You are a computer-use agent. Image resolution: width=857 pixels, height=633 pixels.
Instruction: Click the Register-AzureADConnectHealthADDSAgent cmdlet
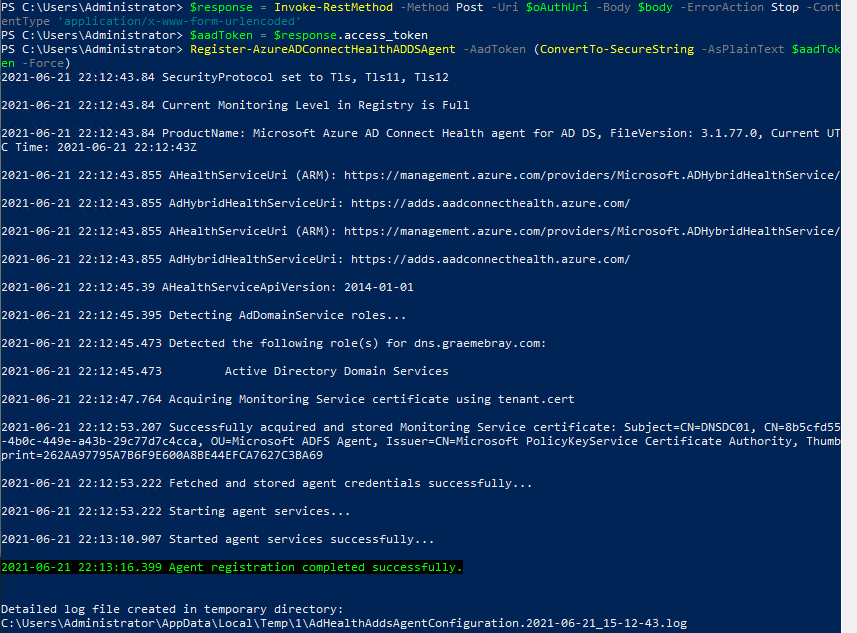[322, 49]
